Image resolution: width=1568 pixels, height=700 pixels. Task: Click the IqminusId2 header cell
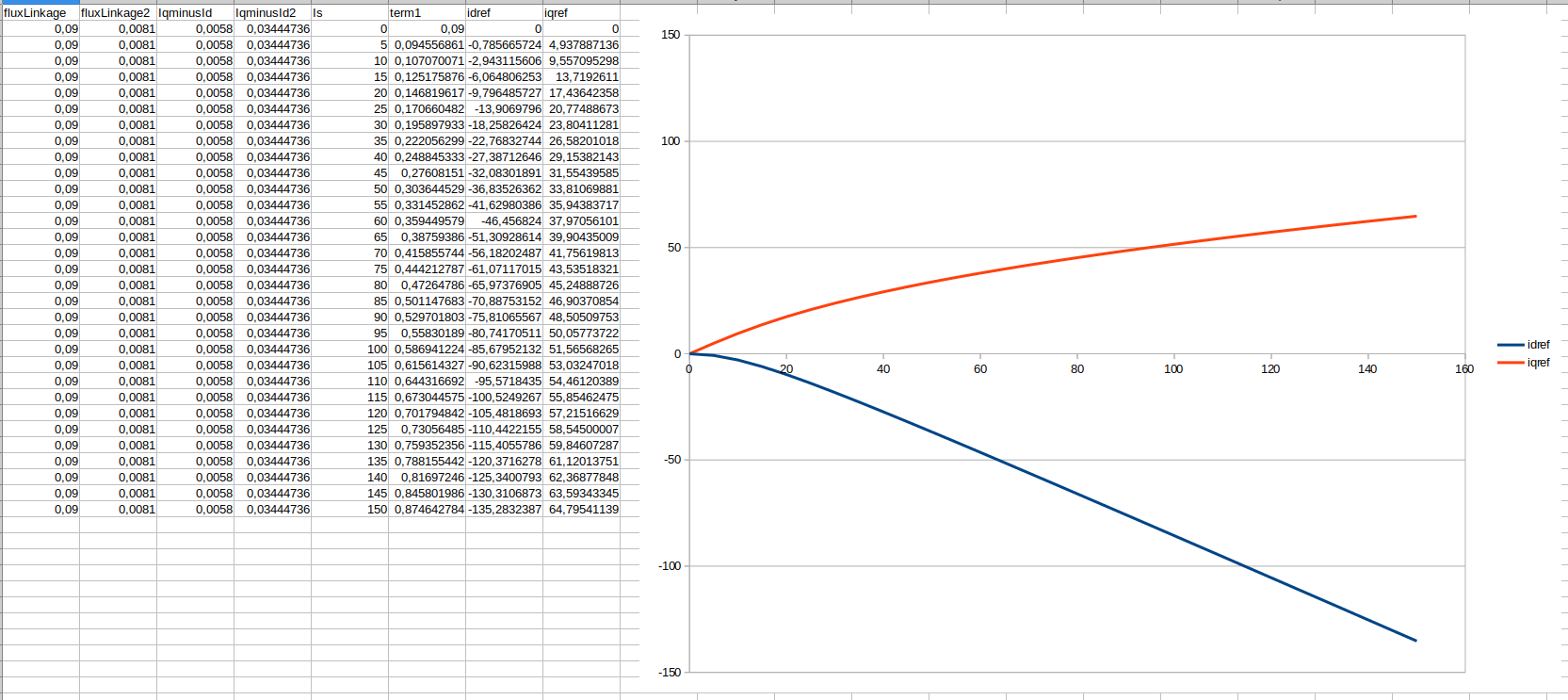(271, 13)
